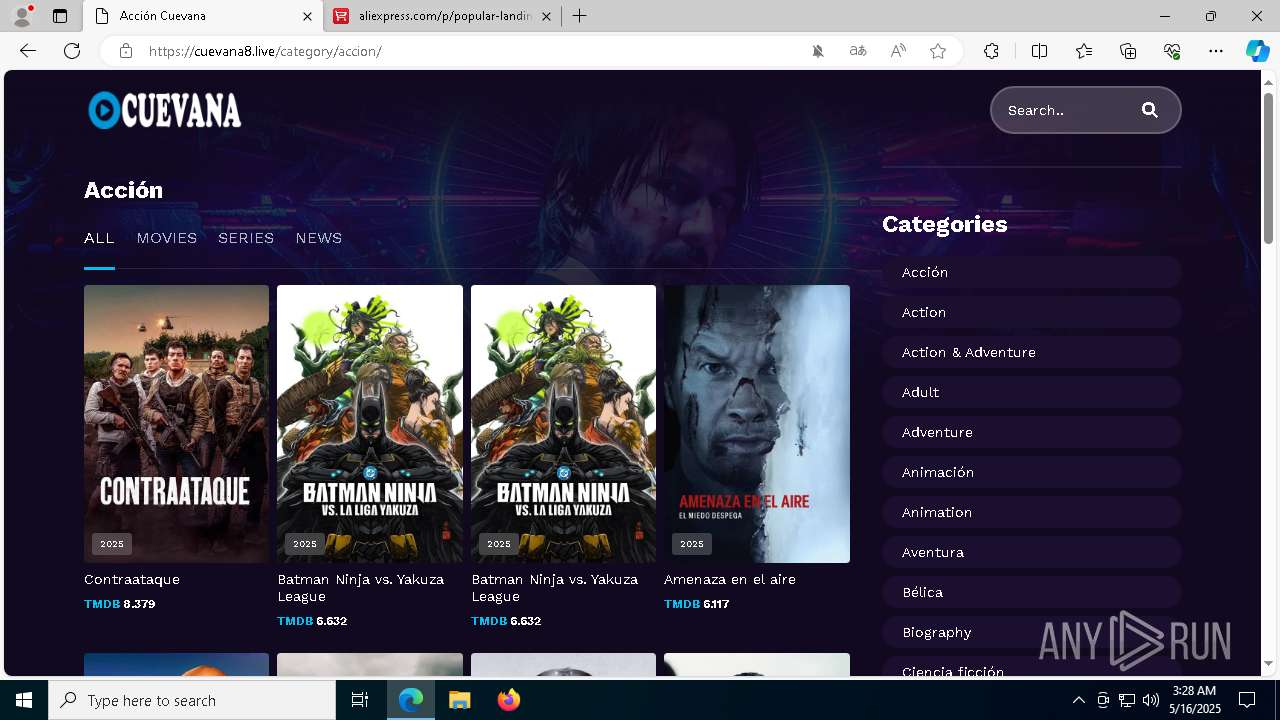The width and height of the screenshot is (1280, 720).
Task: Open the browser profile icon
Action: click(22, 16)
